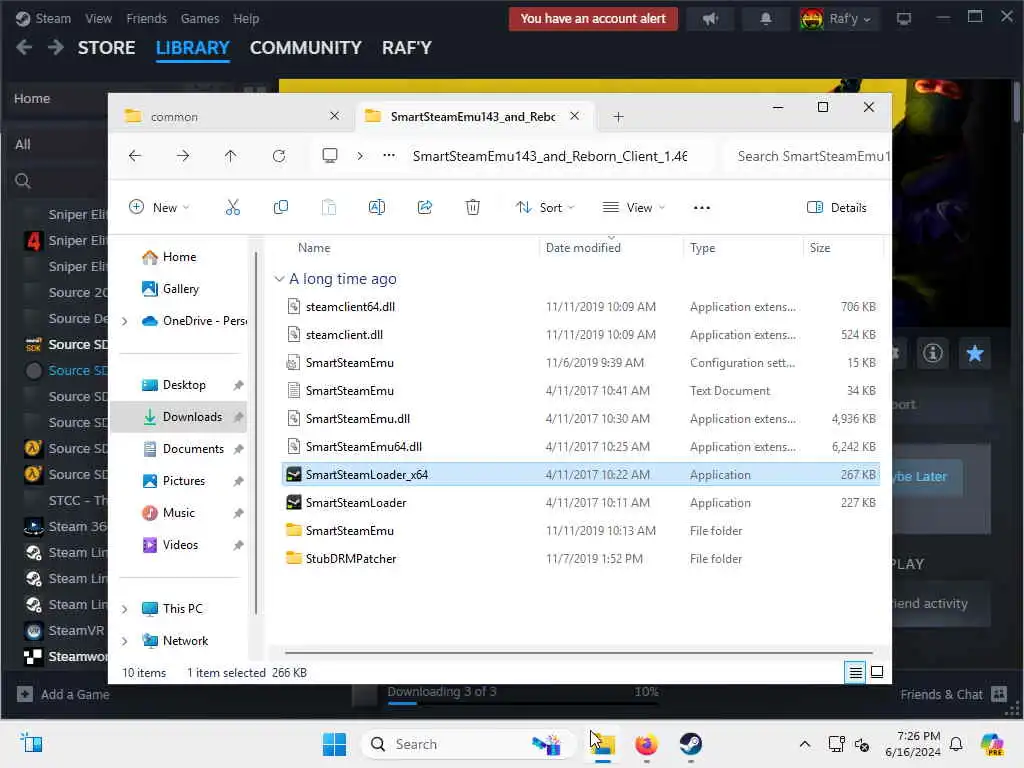Open Widgets from the taskbar corner
This screenshot has height=768, width=1024.
click(x=31, y=743)
